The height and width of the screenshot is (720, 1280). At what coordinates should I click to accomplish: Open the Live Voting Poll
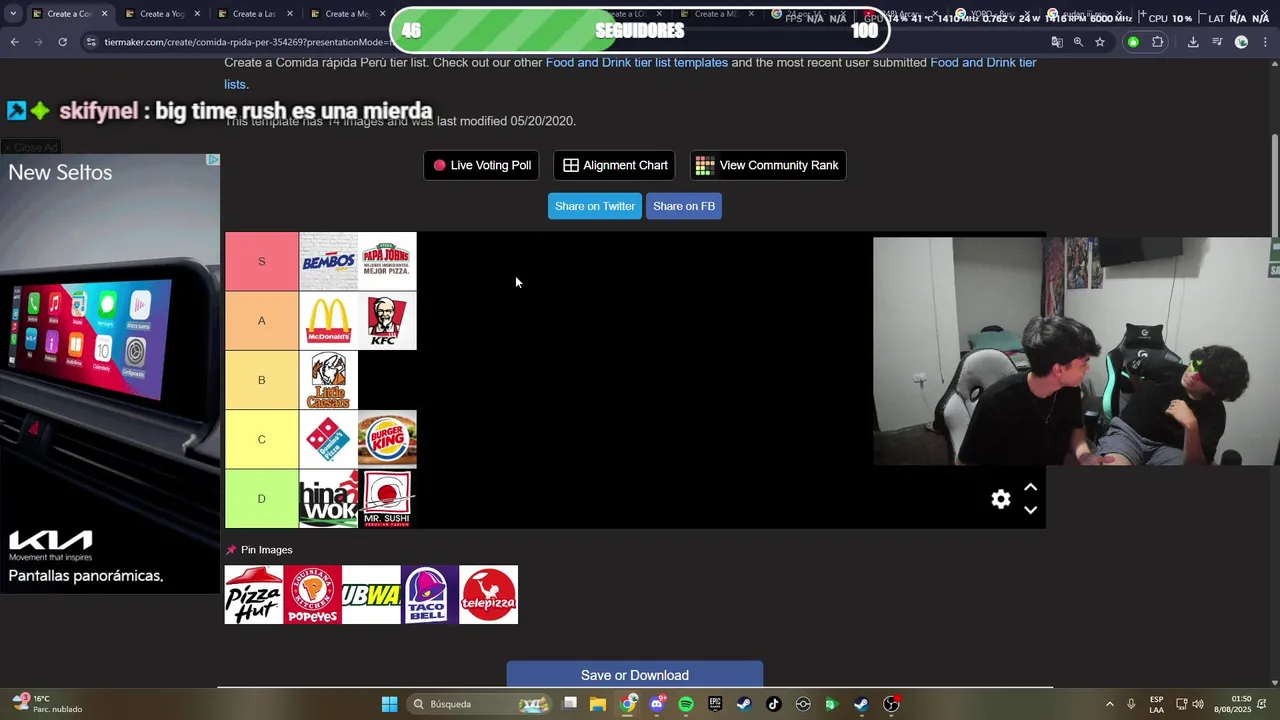tap(482, 165)
